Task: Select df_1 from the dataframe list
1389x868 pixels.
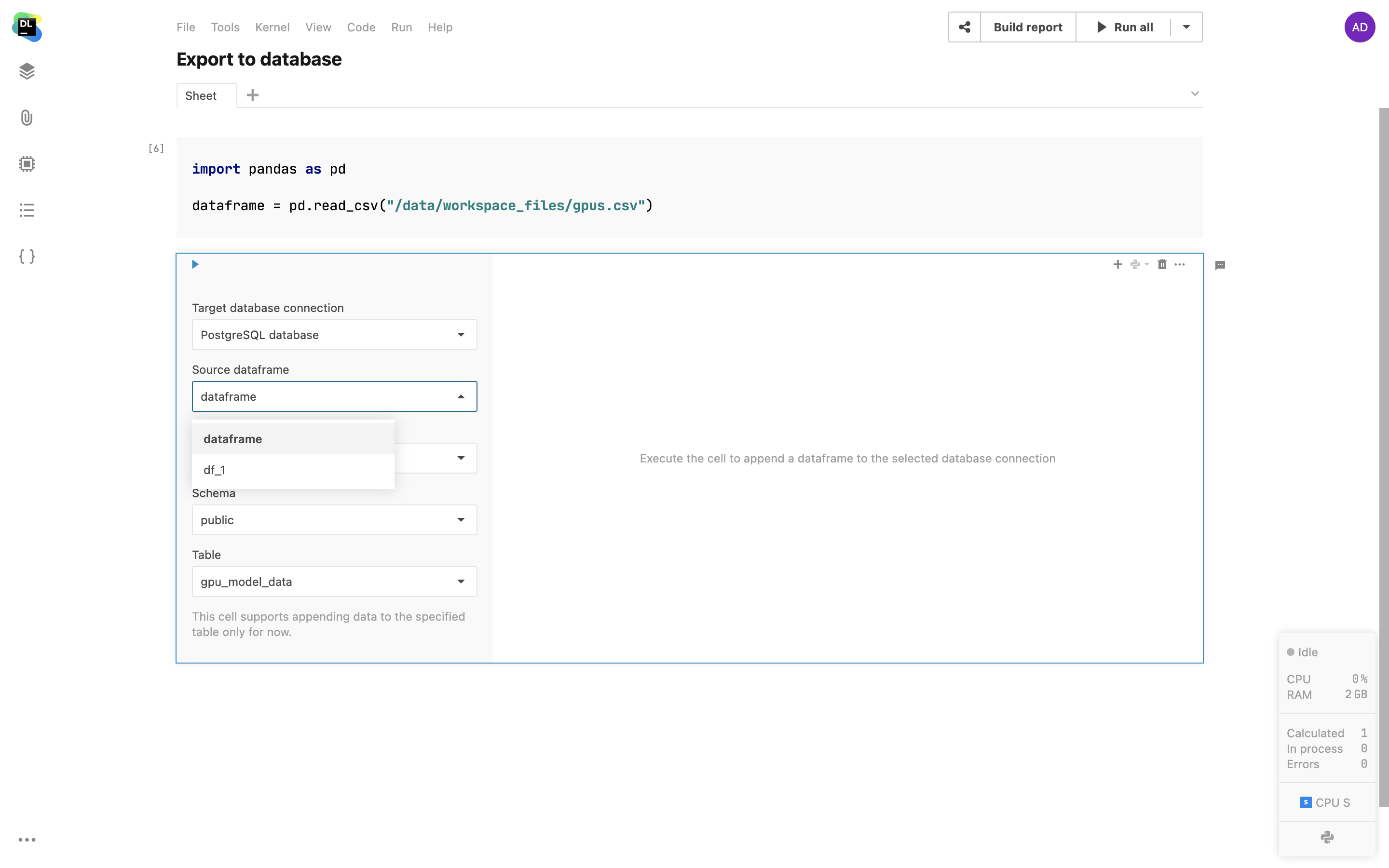Action: 215,470
